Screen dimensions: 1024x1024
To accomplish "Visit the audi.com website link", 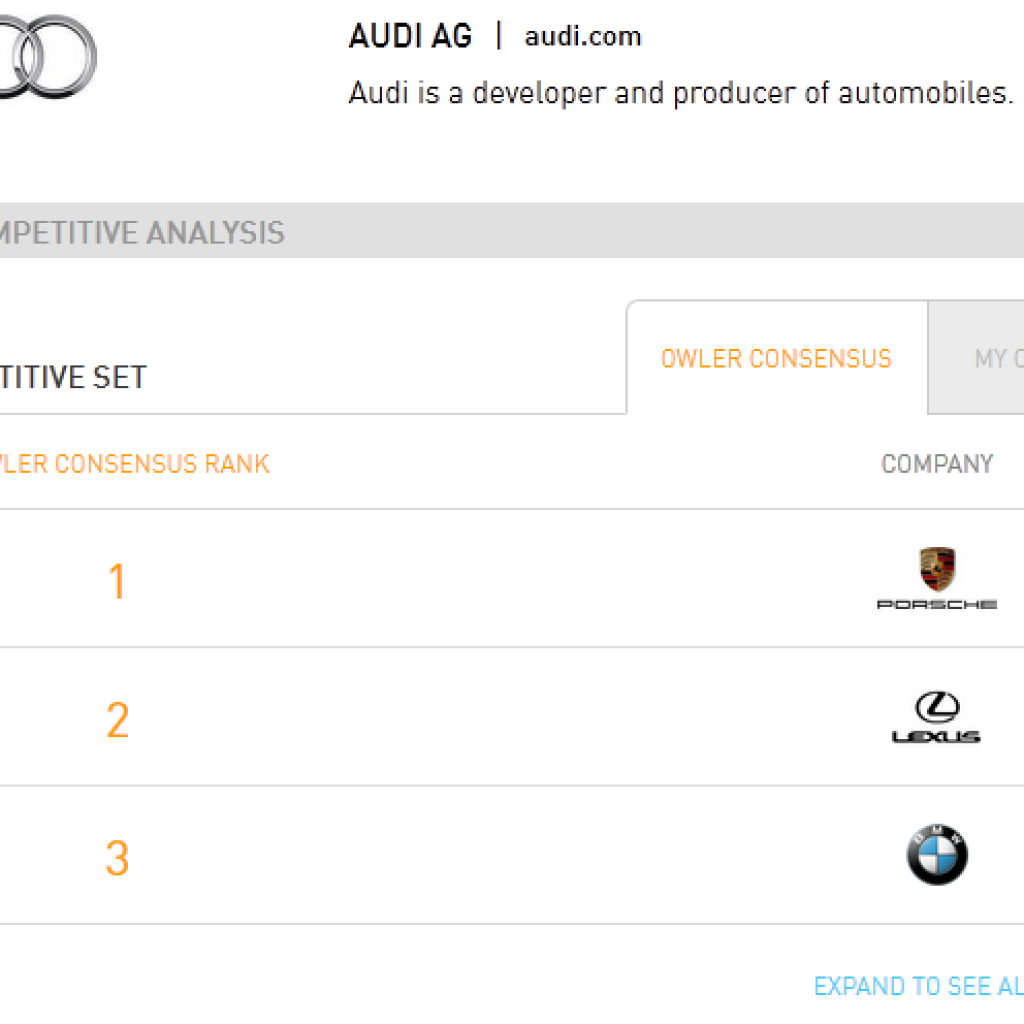I will click(x=583, y=37).
